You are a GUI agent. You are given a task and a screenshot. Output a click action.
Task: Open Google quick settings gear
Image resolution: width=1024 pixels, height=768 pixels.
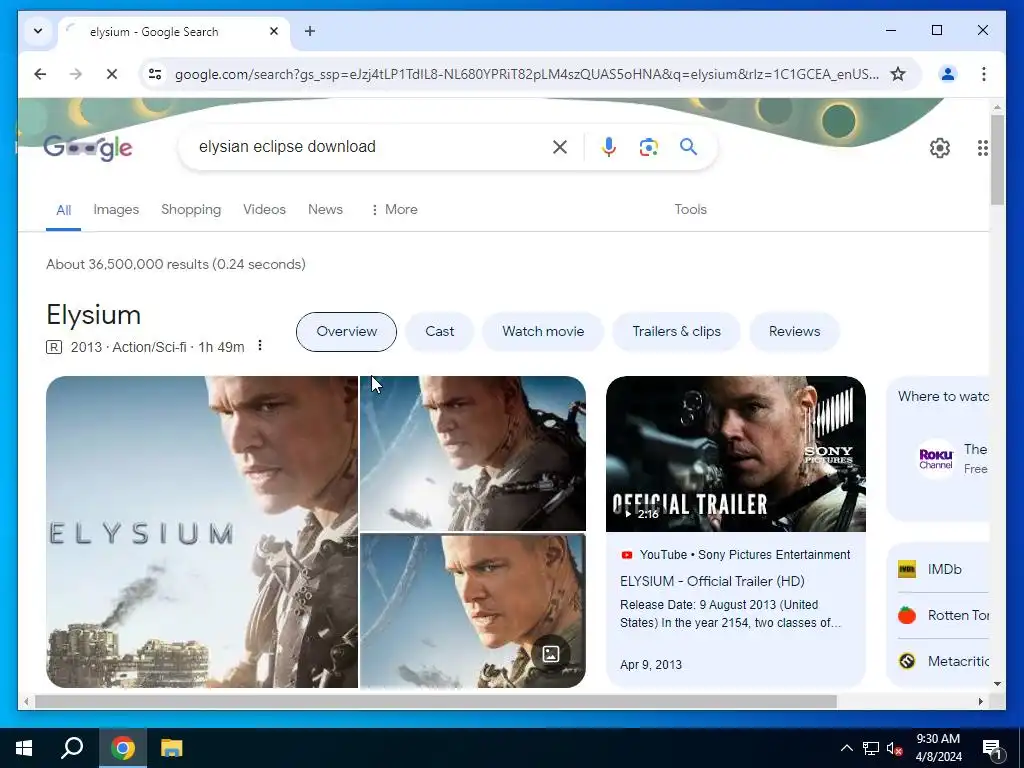point(939,148)
